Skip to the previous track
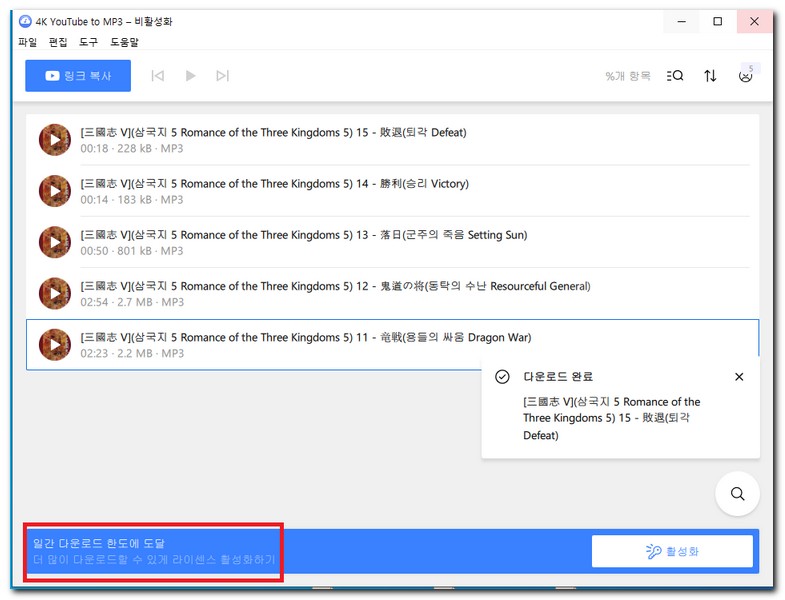Image resolution: width=785 pixels, height=600 pixels. [158, 76]
